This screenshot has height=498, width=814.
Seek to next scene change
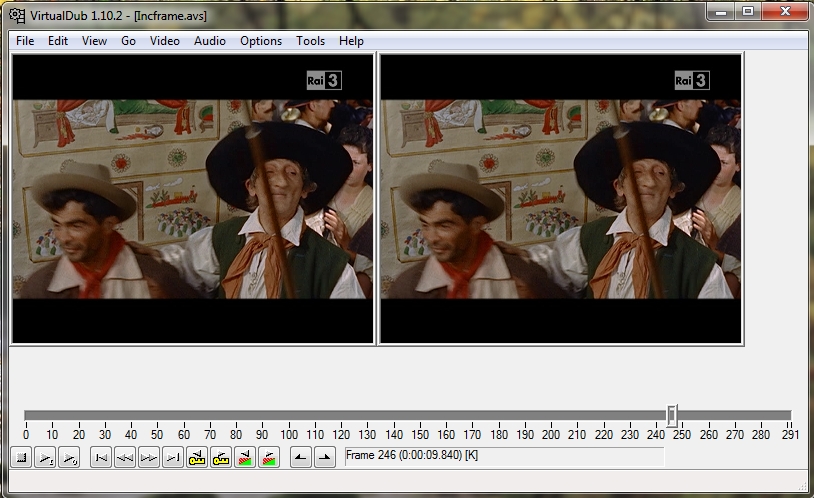(x=269, y=457)
